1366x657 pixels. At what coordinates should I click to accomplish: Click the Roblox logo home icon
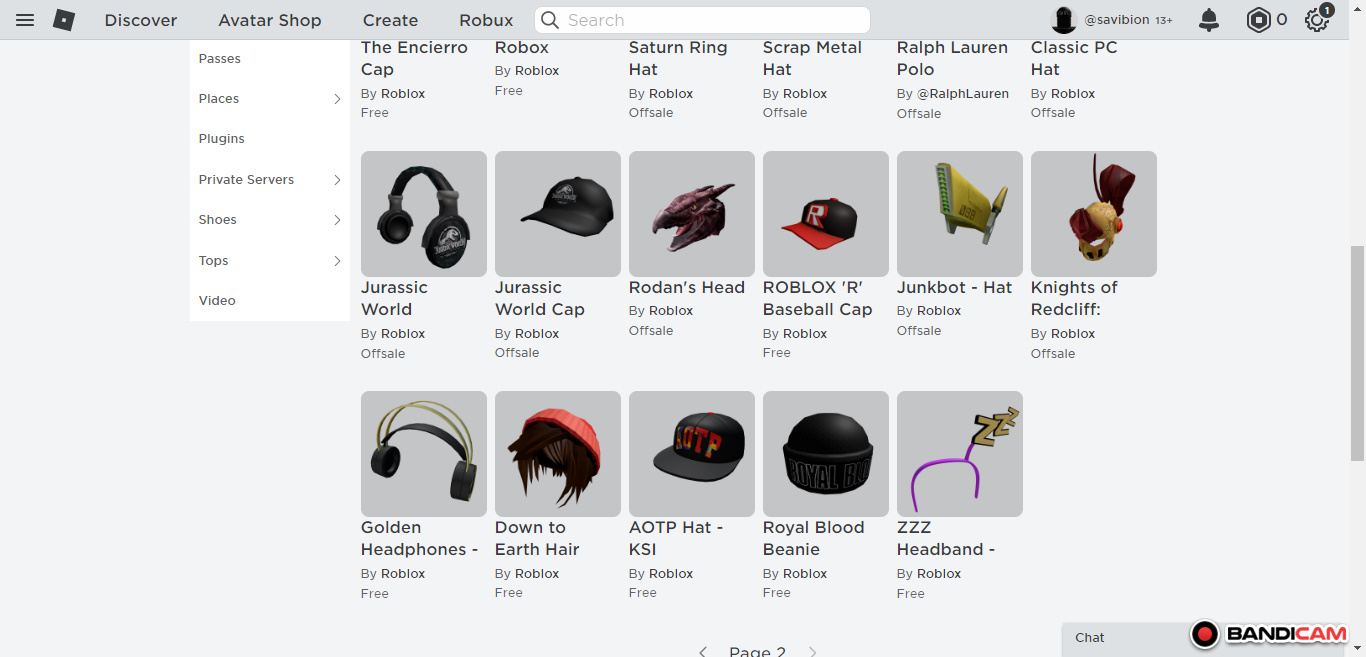click(x=64, y=20)
